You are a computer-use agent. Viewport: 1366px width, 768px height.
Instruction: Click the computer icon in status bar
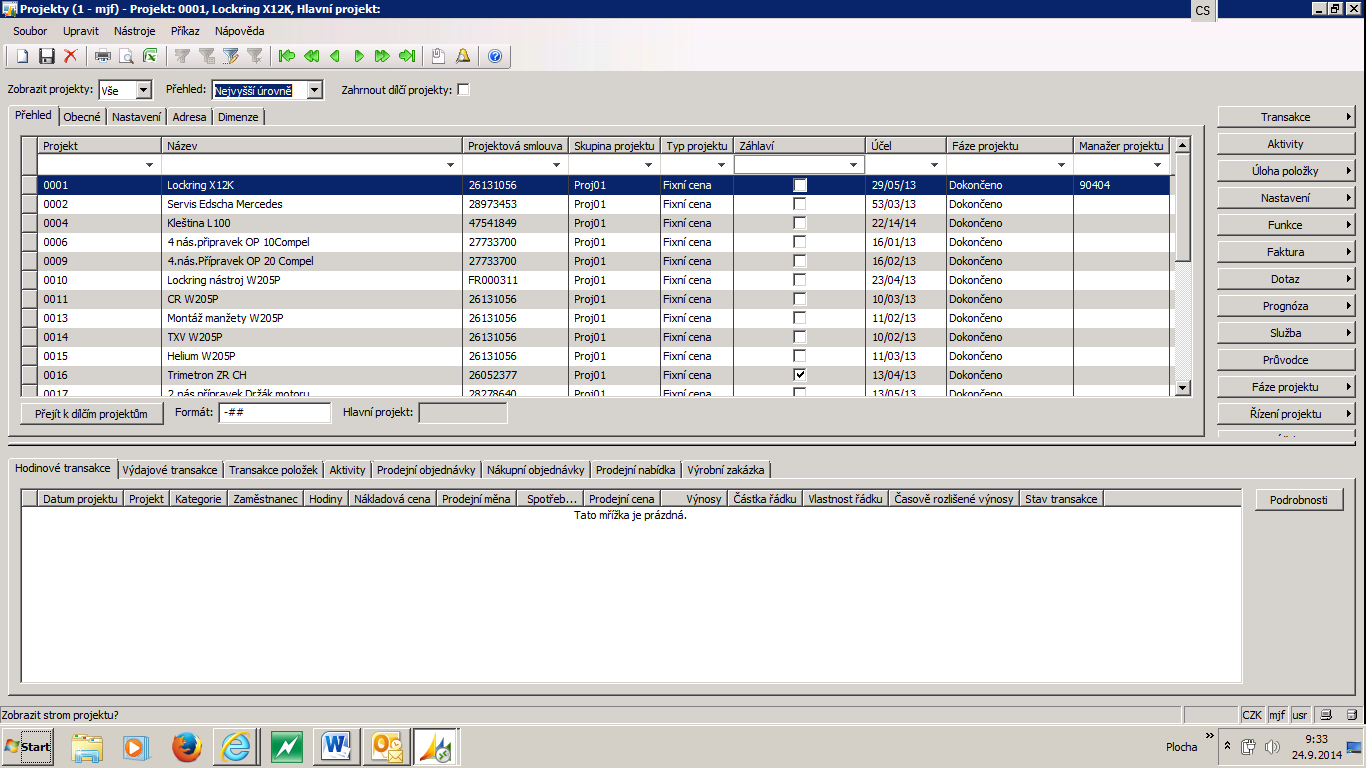tap(1326, 715)
